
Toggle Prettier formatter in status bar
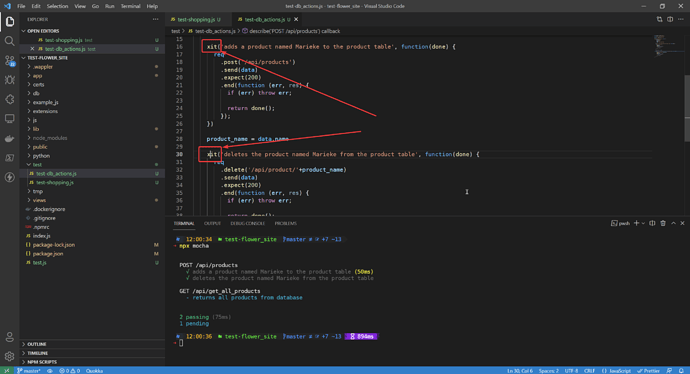click(x=648, y=370)
